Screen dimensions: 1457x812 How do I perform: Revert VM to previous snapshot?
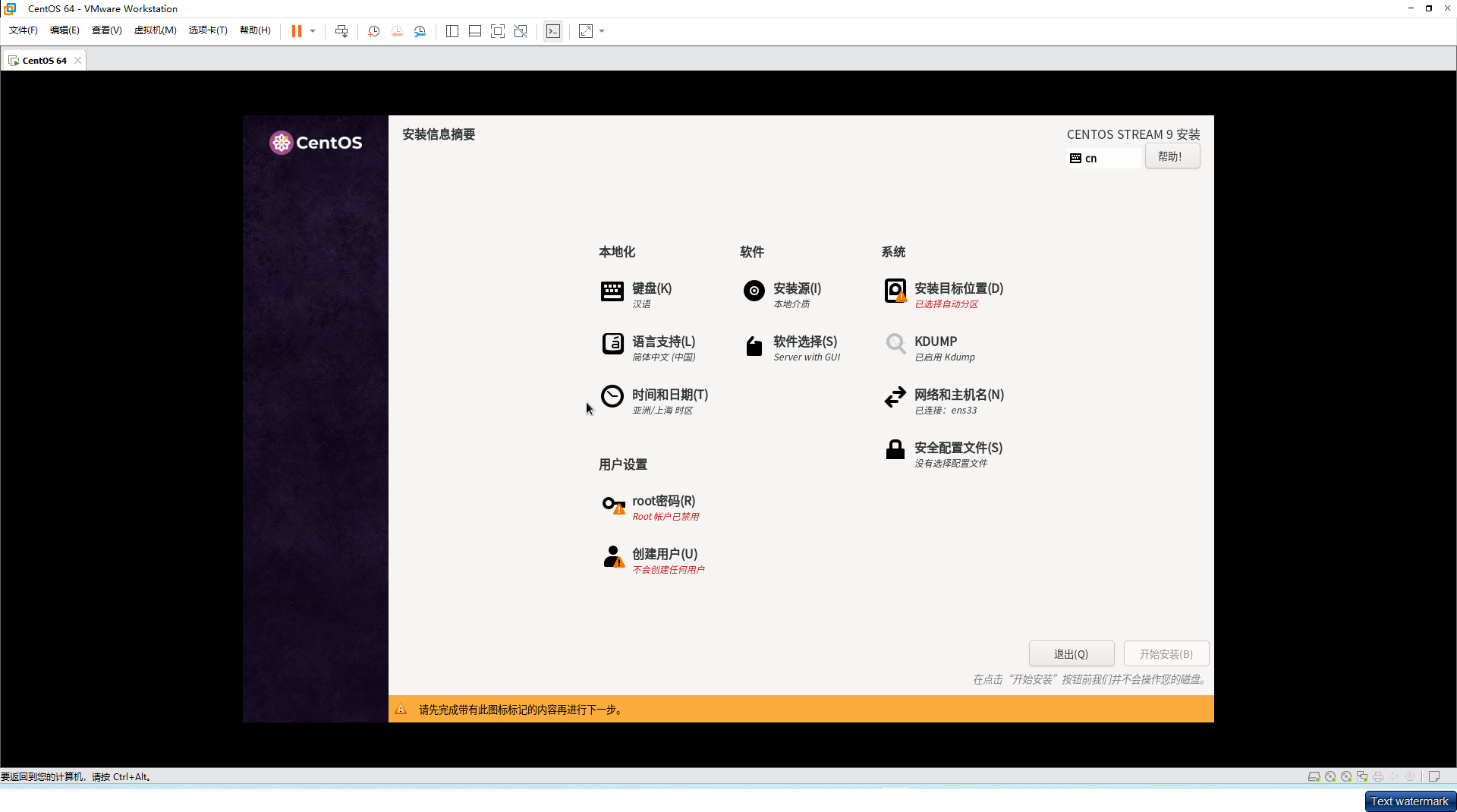tap(397, 31)
